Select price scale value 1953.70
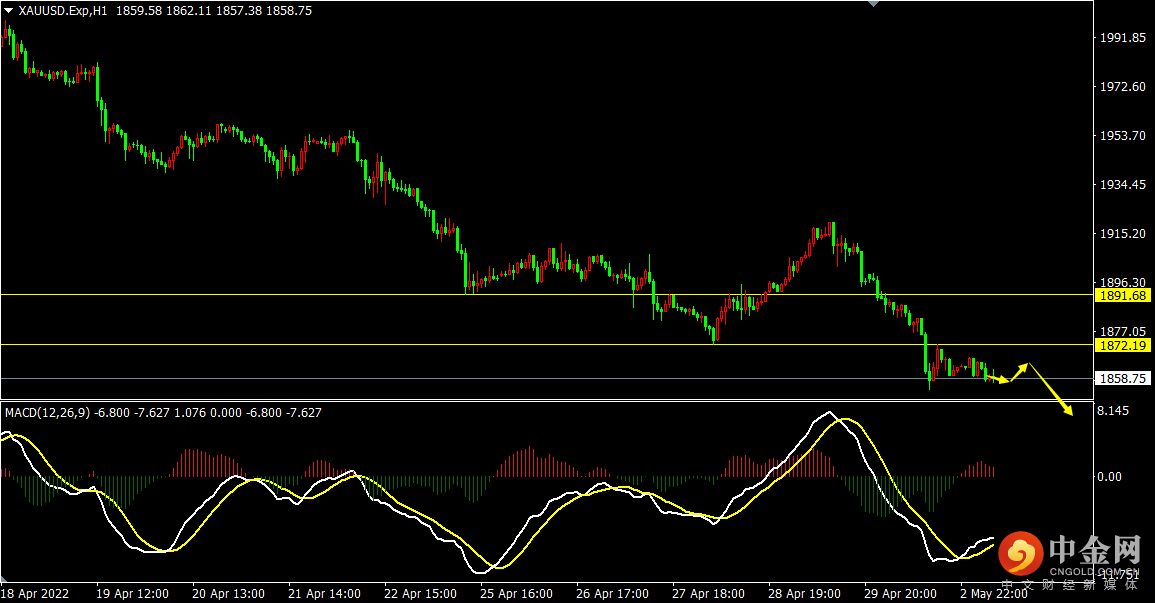The image size is (1155, 603). tap(1123, 135)
